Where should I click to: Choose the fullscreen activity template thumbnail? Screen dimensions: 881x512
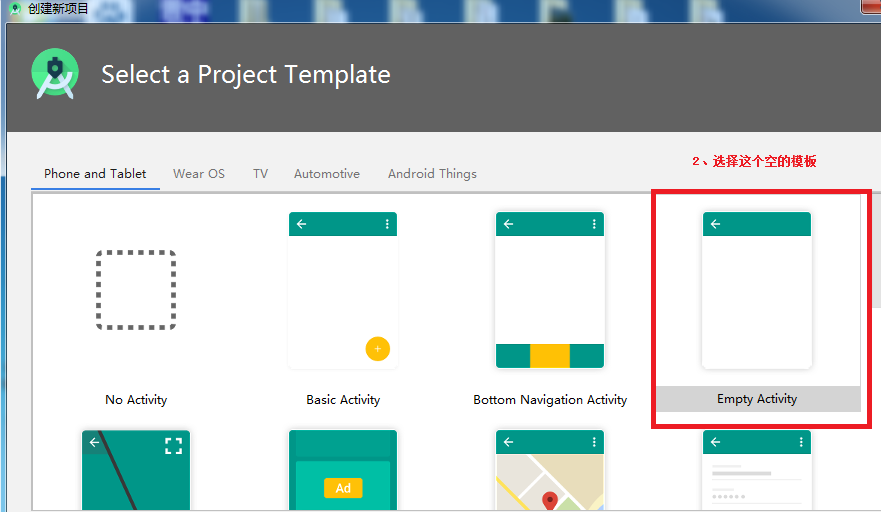[x=136, y=470]
